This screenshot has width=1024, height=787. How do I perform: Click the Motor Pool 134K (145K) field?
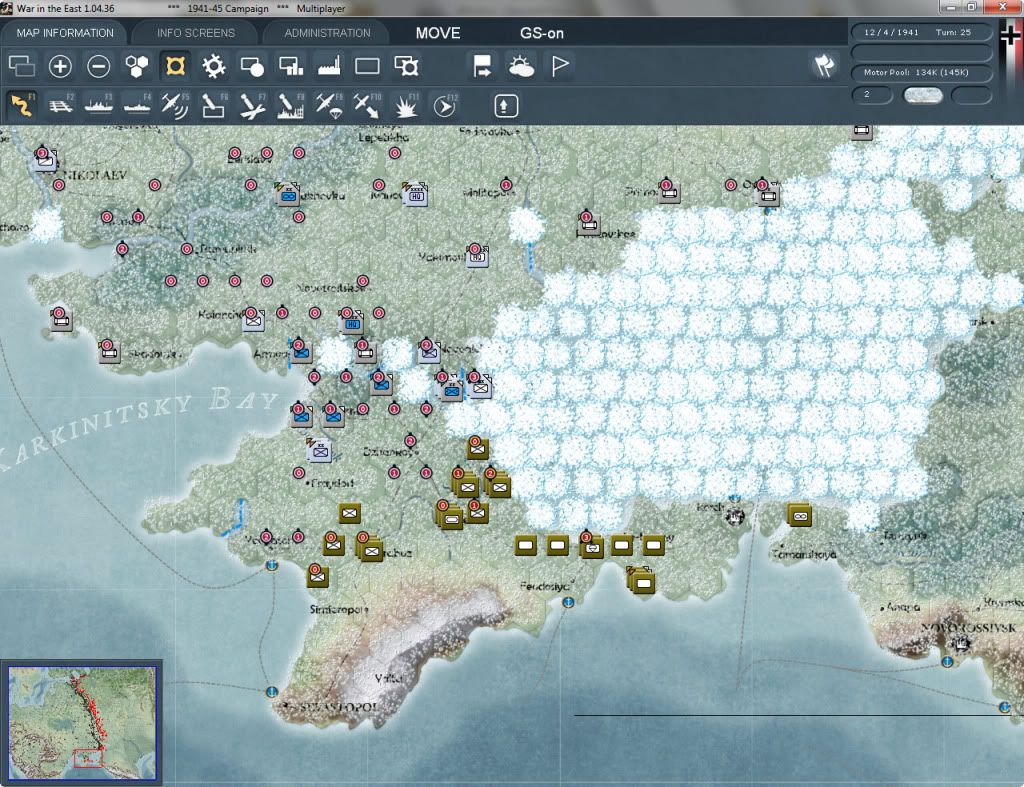[x=921, y=72]
